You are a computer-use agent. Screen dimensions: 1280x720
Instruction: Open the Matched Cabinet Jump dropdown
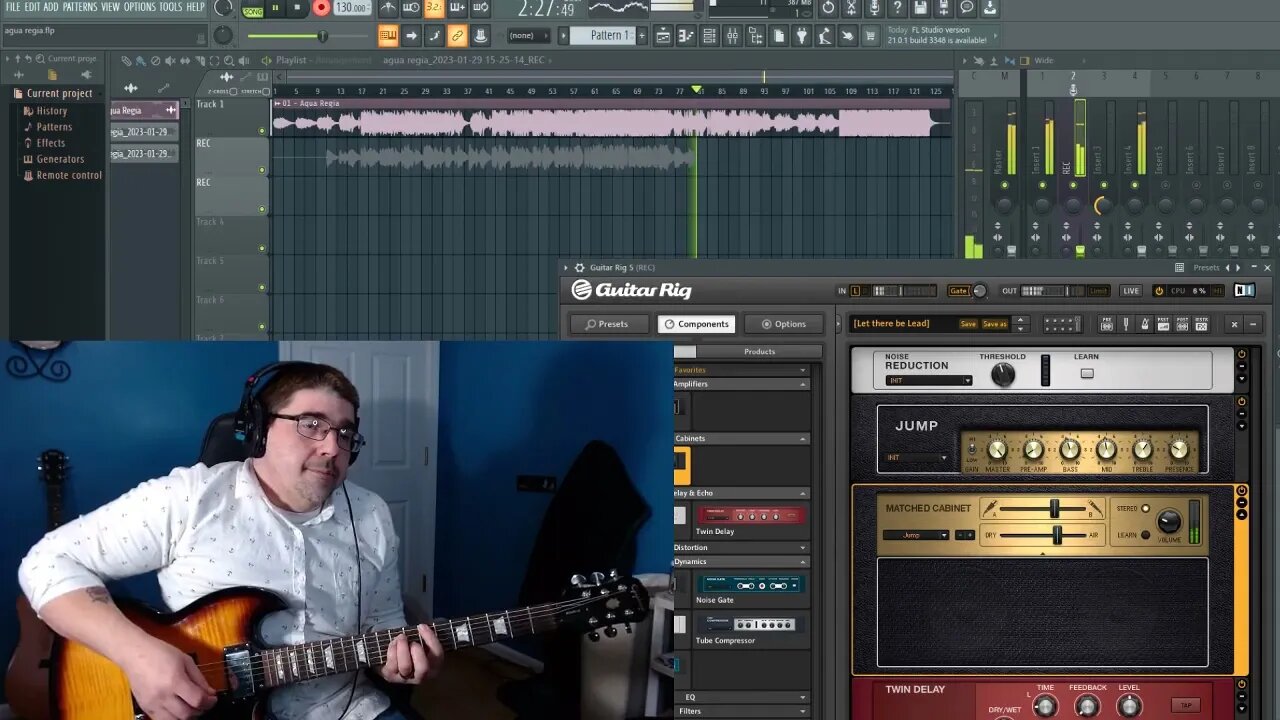point(915,535)
